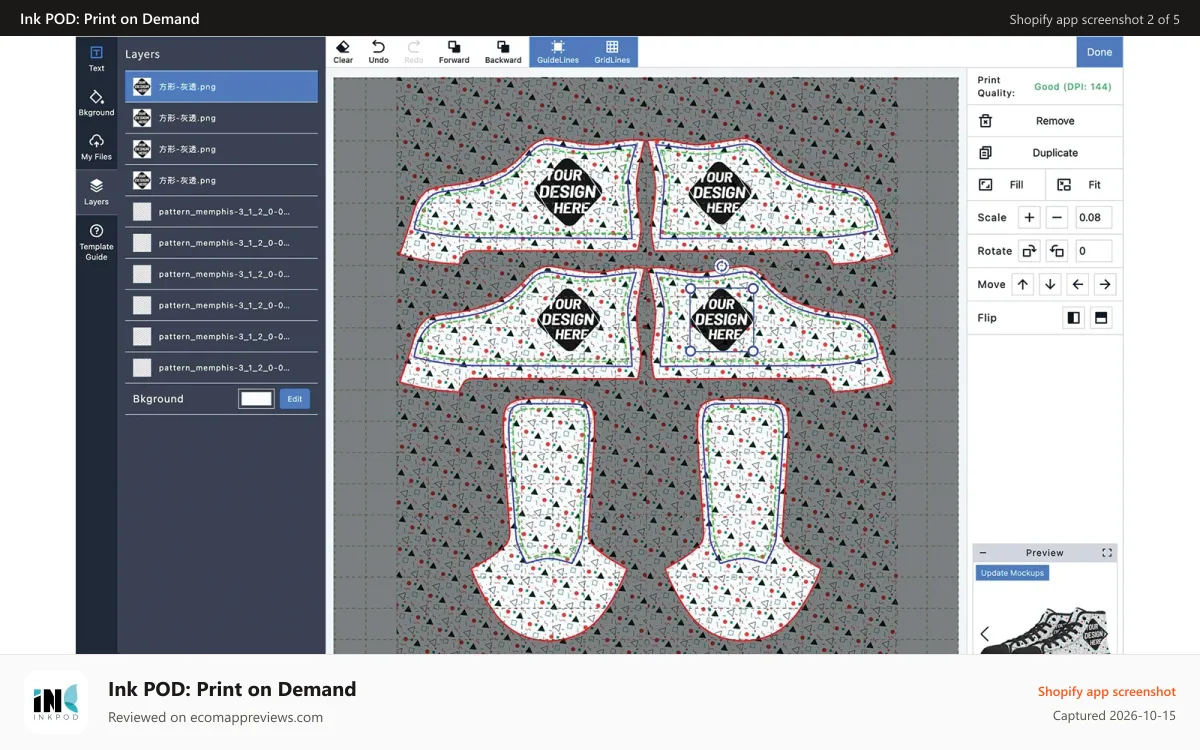The width and height of the screenshot is (1200, 750).
Task: Switch to the Layers sidebar panel
Action: click(96, 191)
